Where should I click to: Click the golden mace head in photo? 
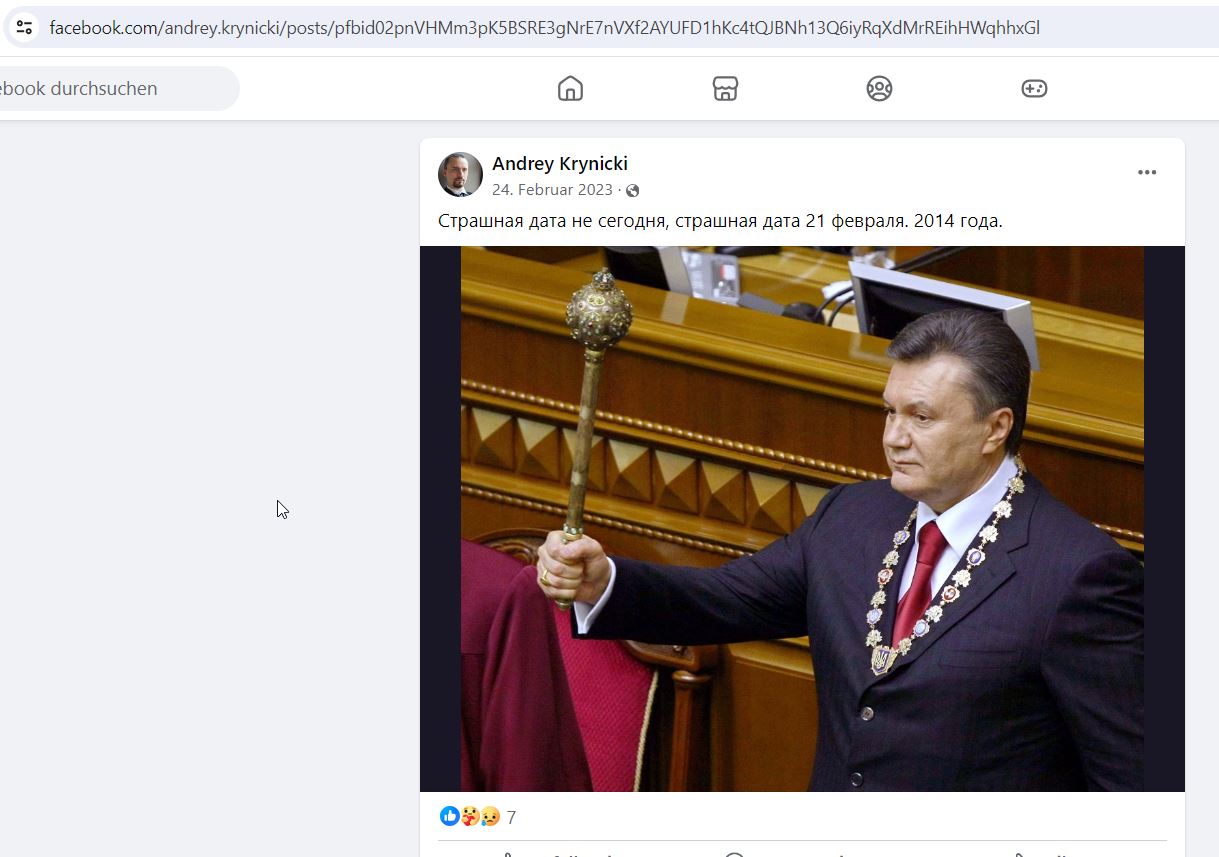click(x=598, y=311)
